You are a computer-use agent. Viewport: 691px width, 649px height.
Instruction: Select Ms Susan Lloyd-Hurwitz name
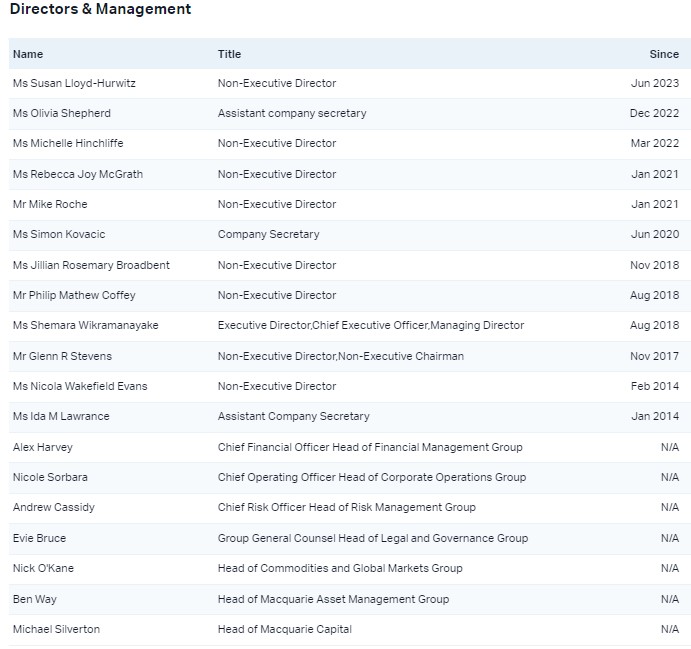(74, 83)
